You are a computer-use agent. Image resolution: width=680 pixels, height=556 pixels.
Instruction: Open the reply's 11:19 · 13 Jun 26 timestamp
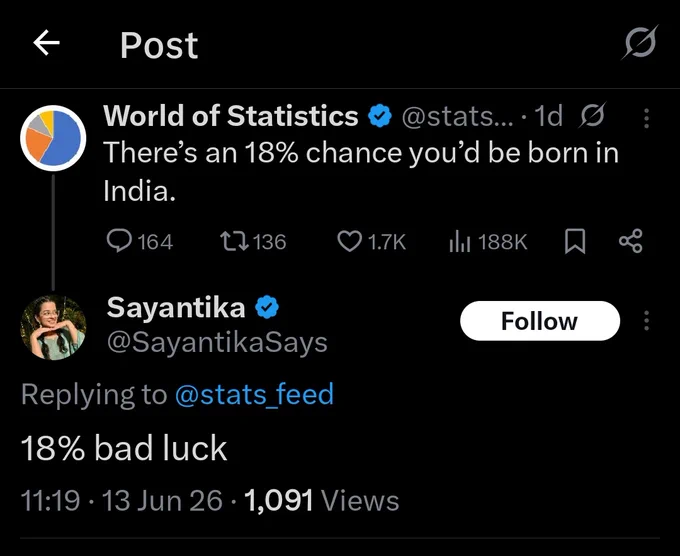click(121, 500)
